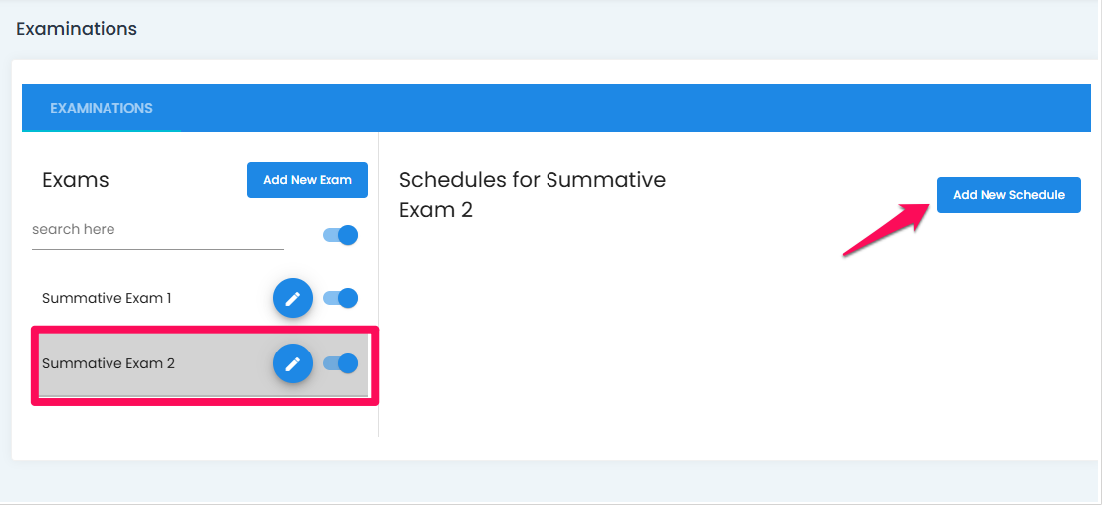Click the light-blue page background below the card
The image size is (1102, 505).
point(551,482)
